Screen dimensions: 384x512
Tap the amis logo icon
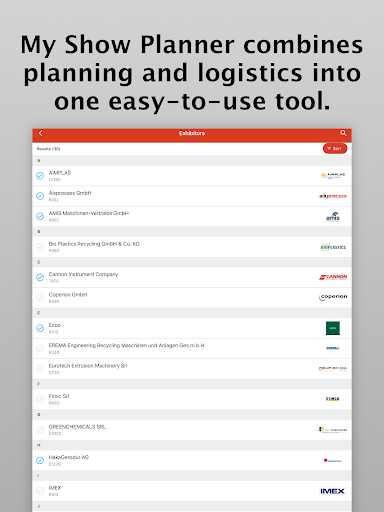tap(333, 217)
